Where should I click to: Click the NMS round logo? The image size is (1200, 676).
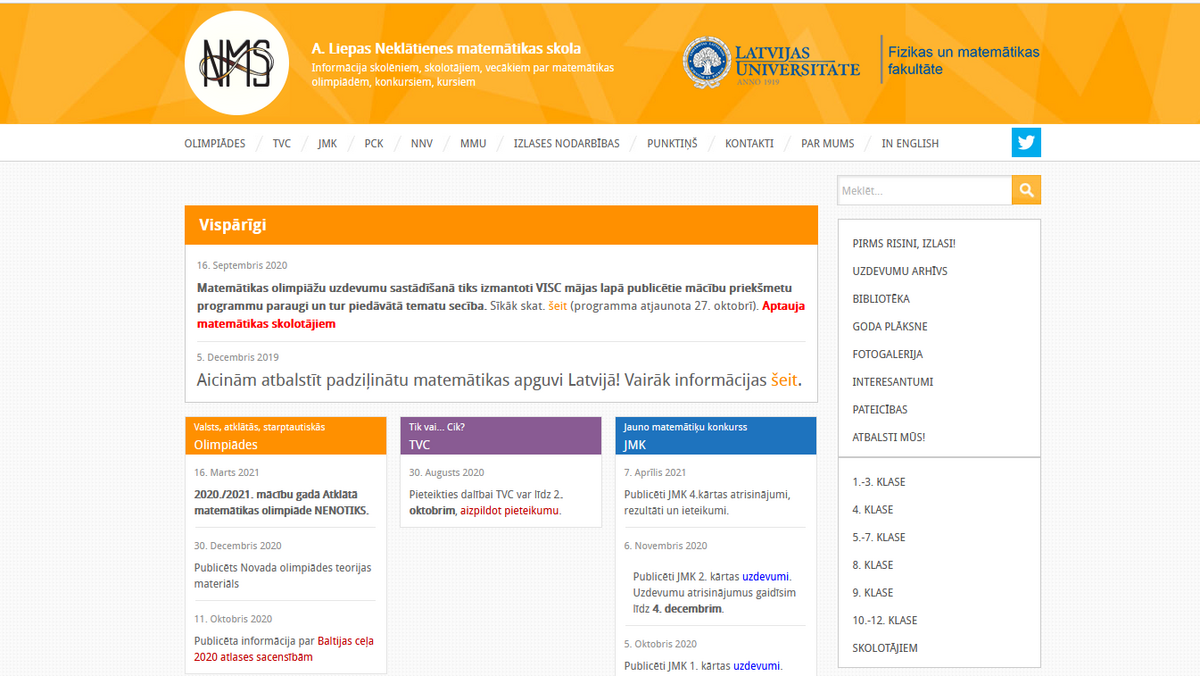click(x=236, y=63)
